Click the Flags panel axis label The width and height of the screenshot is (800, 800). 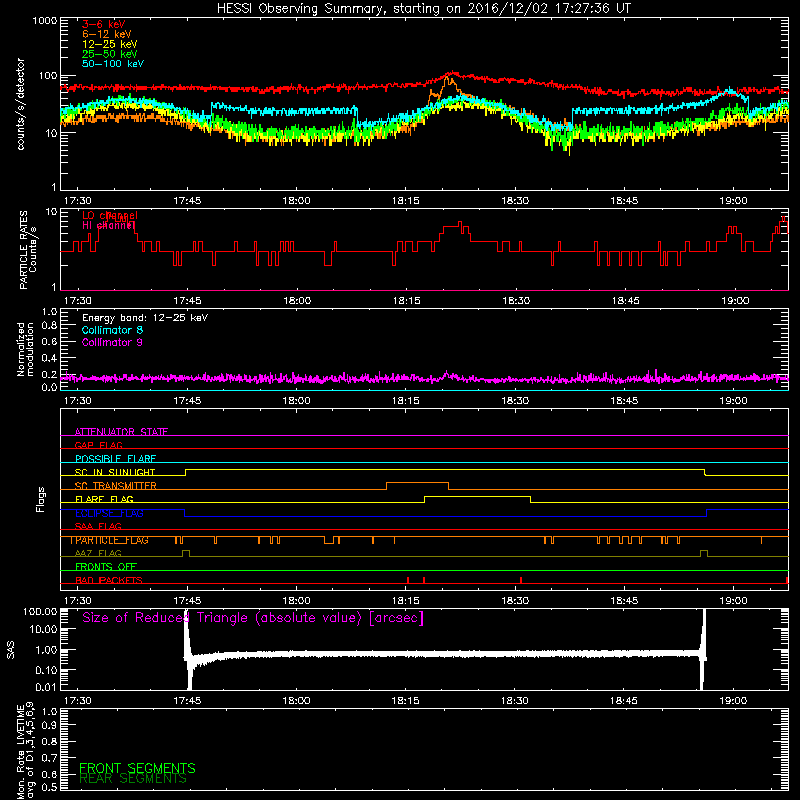pyautogui.click(x=41, y=499)
